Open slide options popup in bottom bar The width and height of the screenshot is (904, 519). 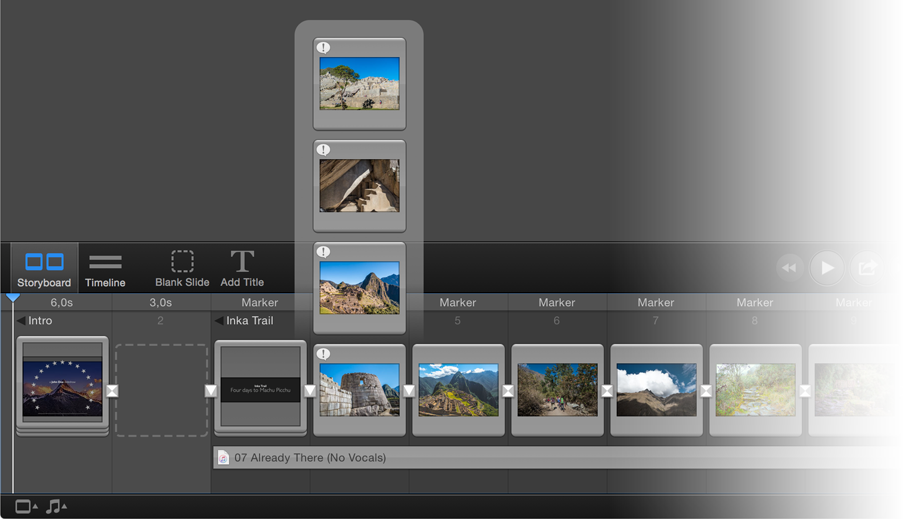click(x=26, y=507)
